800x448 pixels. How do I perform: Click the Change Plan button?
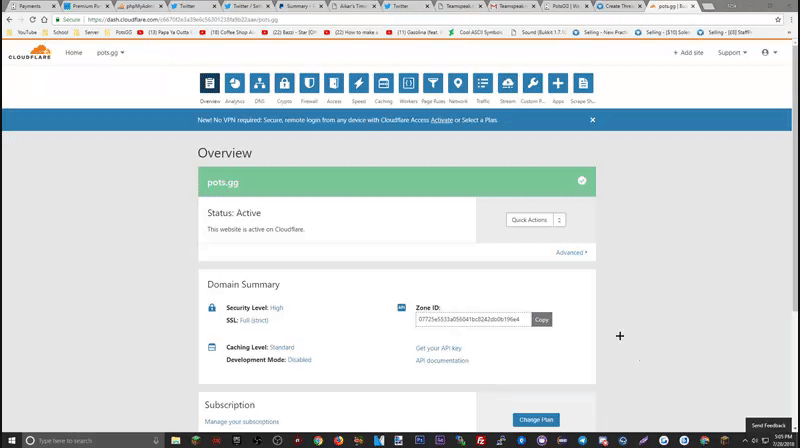pyautogui.click(x=536, y=420)
